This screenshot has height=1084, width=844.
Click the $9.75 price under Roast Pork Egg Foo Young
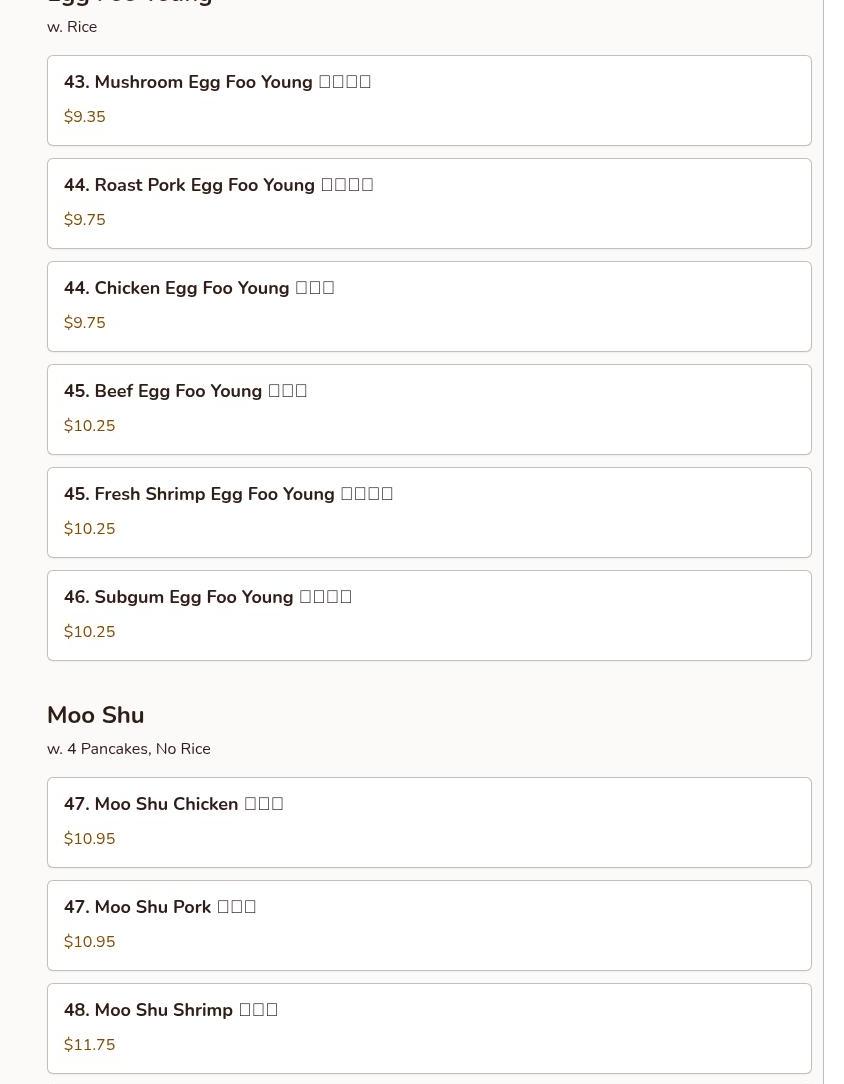pyautogui.click(x=84, y=219)
